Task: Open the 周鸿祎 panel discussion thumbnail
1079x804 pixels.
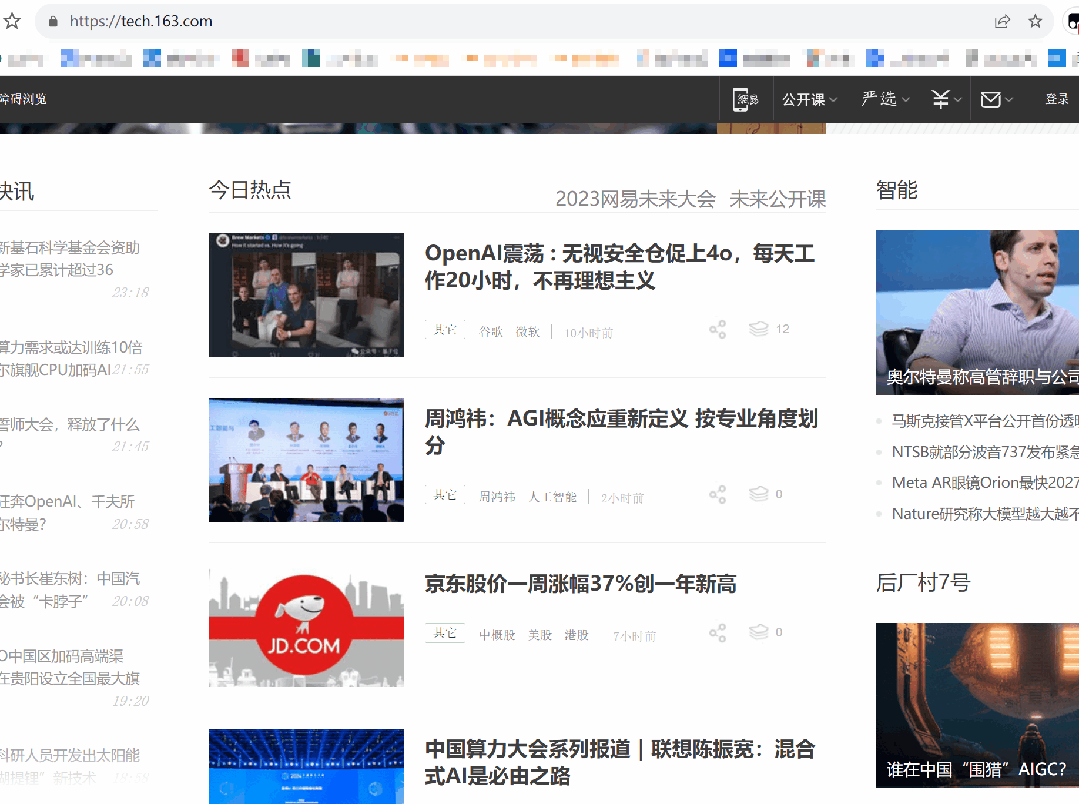Action: [x=306, y=460]
